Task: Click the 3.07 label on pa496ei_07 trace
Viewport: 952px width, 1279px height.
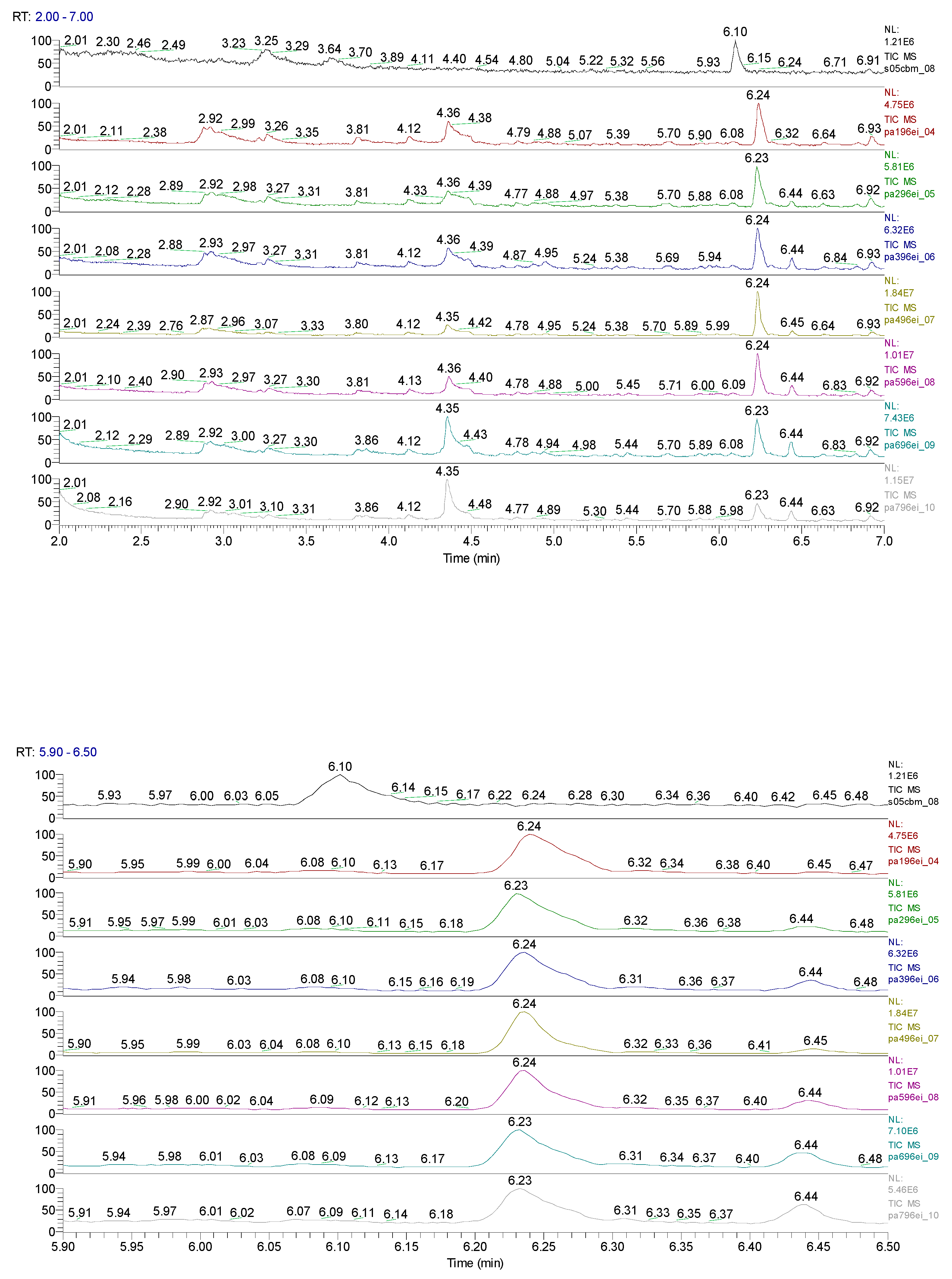Action: pos(266,324)
